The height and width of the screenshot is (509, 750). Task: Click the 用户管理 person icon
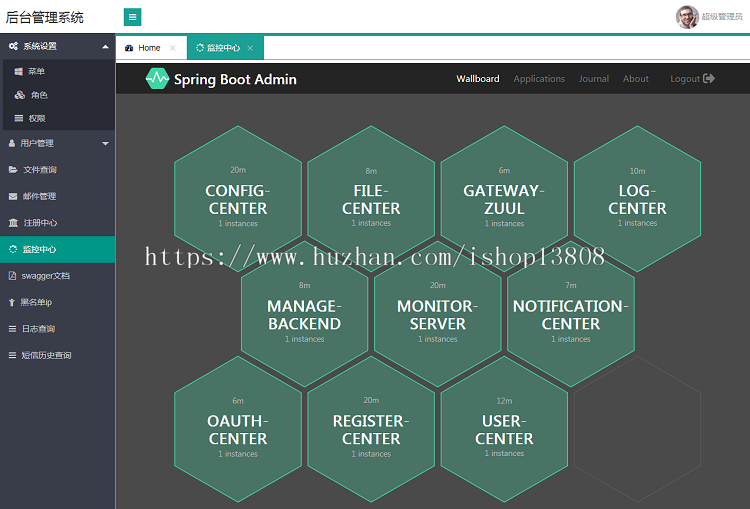tap(12, 143)
